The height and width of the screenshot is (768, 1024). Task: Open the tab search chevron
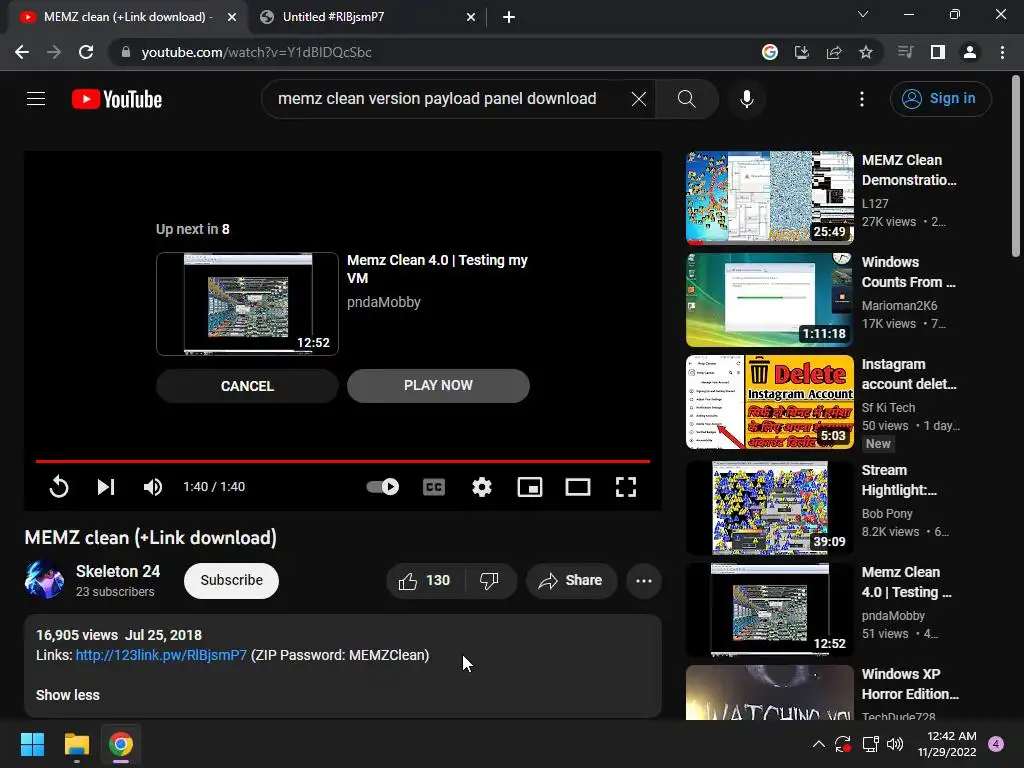point(863,14)
